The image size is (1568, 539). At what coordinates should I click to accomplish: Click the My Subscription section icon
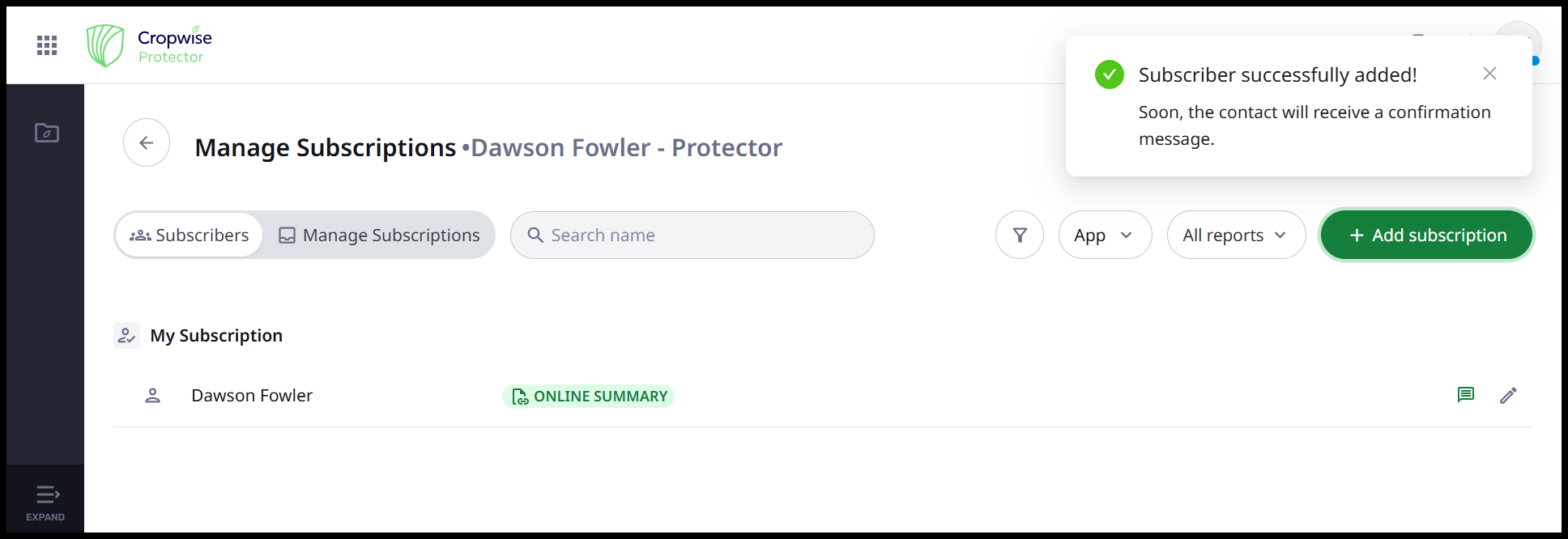click(x=126, y=335)
